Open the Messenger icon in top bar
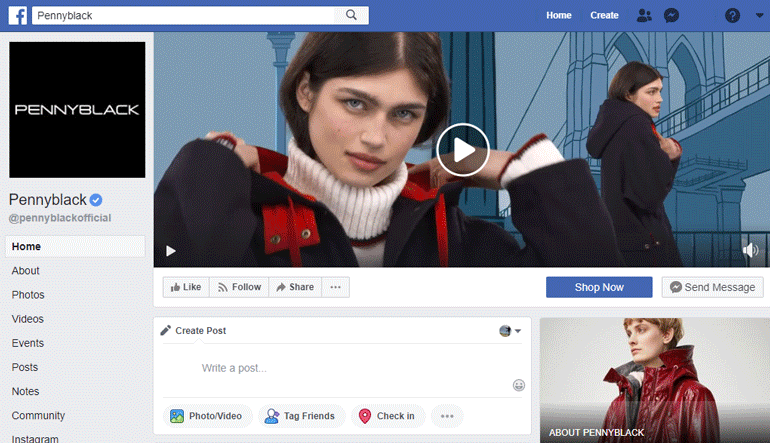The width and height of the screenshot is (770, 443). (x=671, y=15)
